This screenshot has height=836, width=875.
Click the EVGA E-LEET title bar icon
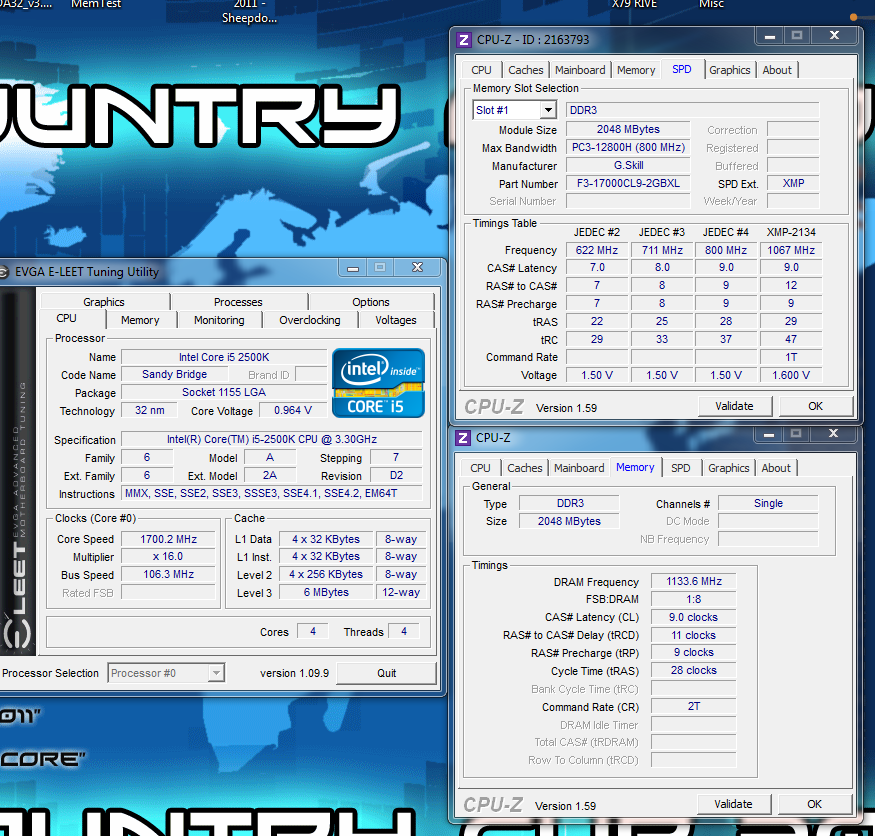[x=3, y=272]
